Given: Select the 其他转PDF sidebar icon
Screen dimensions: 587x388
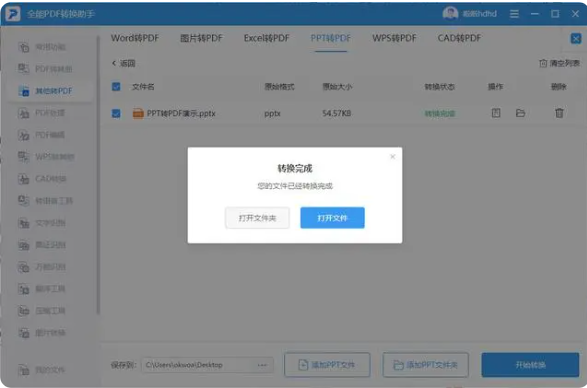Looking at the screenshot, I should [x=24, y=91].
